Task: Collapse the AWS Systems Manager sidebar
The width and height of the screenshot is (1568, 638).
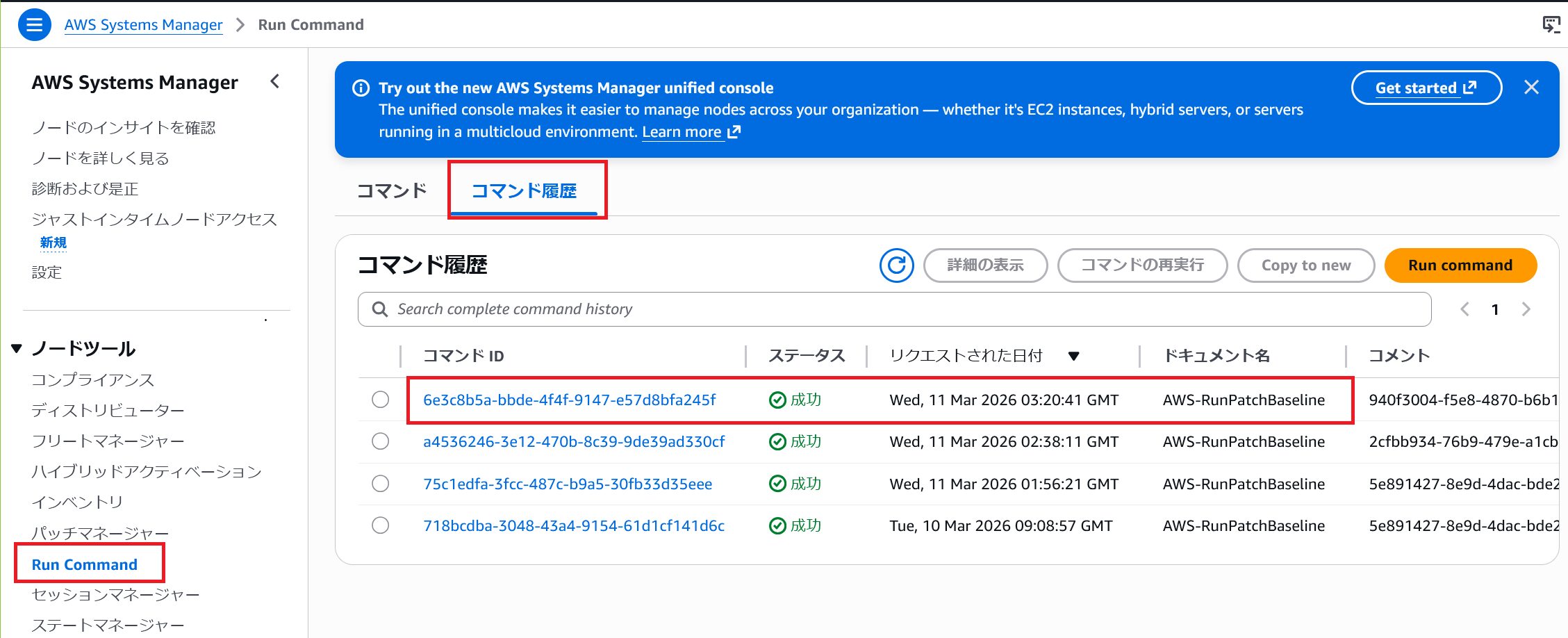Action: [275, 82]
